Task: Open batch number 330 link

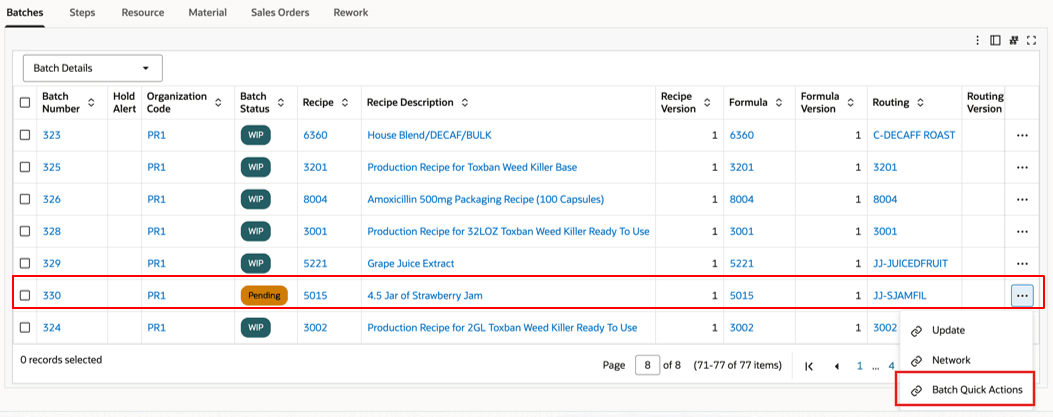Action: (52, 295)
